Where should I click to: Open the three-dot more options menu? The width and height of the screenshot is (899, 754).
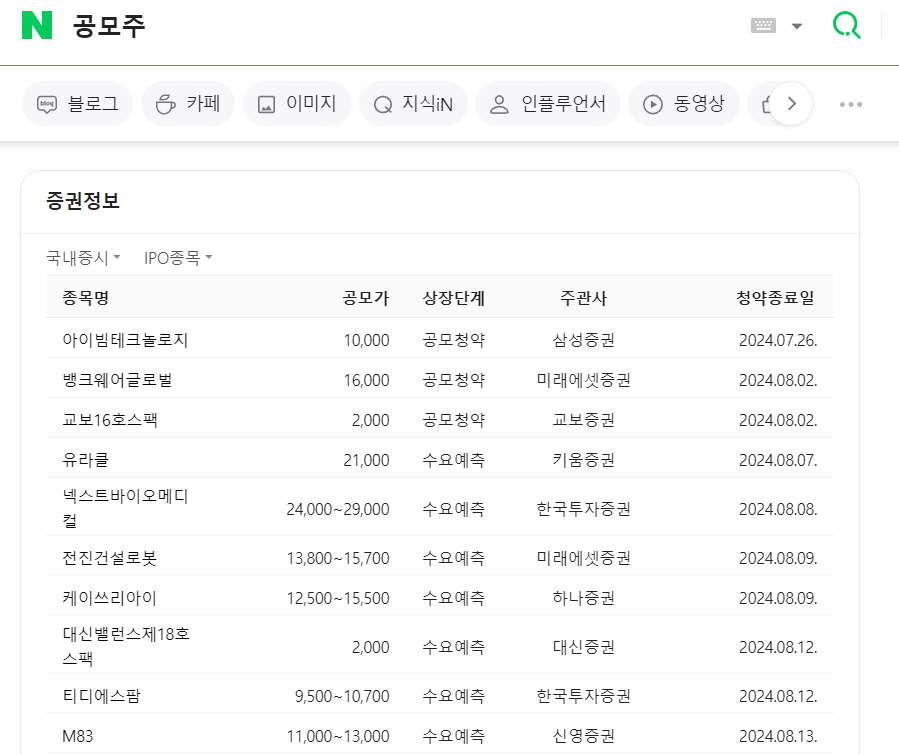point(851,104)
